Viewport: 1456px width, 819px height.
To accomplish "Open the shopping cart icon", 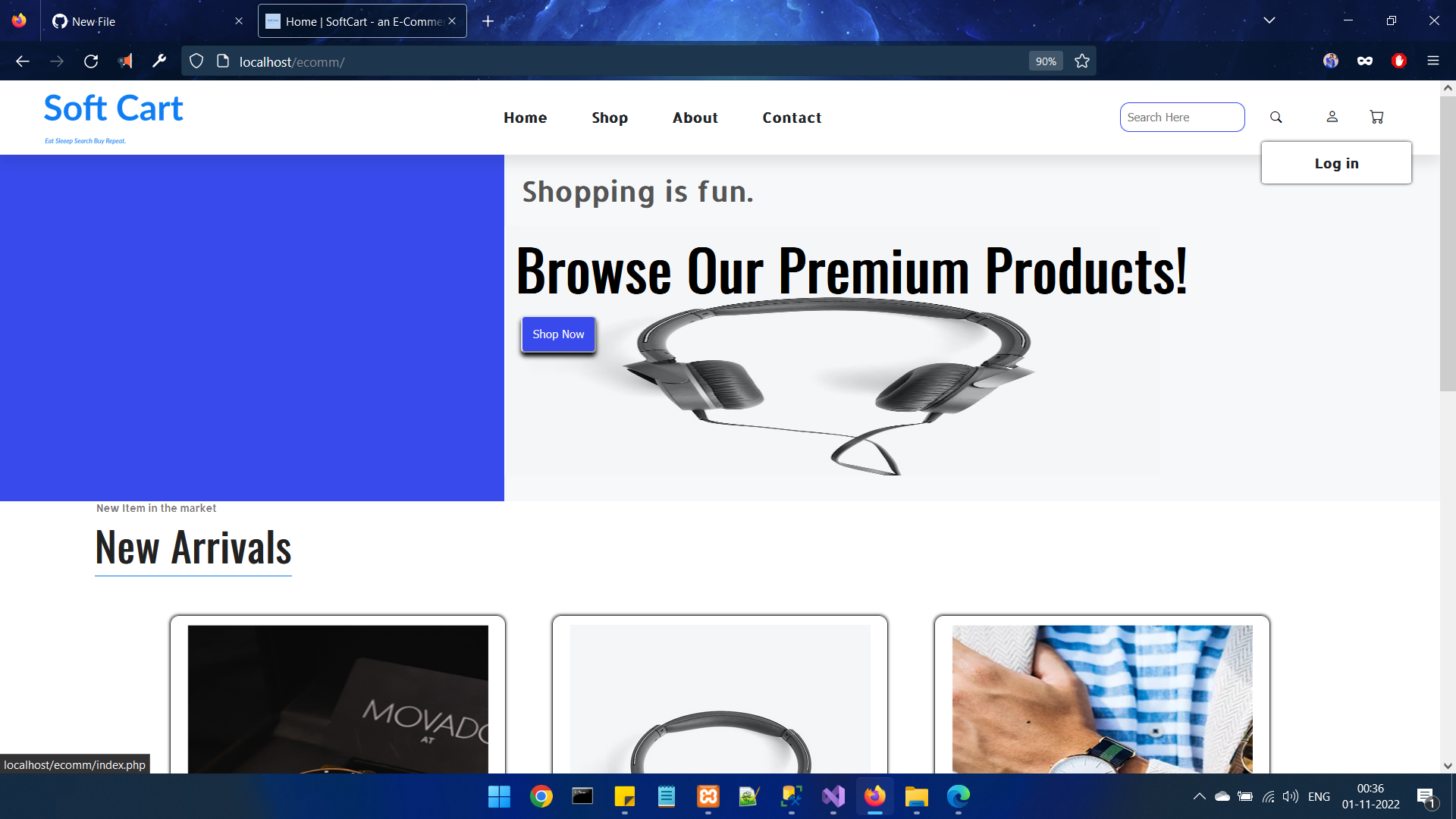I will (x=1377, y=117).
